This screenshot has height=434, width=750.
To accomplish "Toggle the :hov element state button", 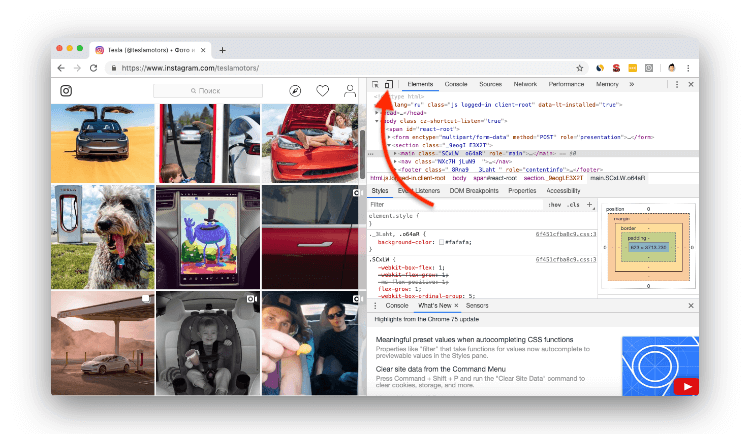I will point(554,204).
